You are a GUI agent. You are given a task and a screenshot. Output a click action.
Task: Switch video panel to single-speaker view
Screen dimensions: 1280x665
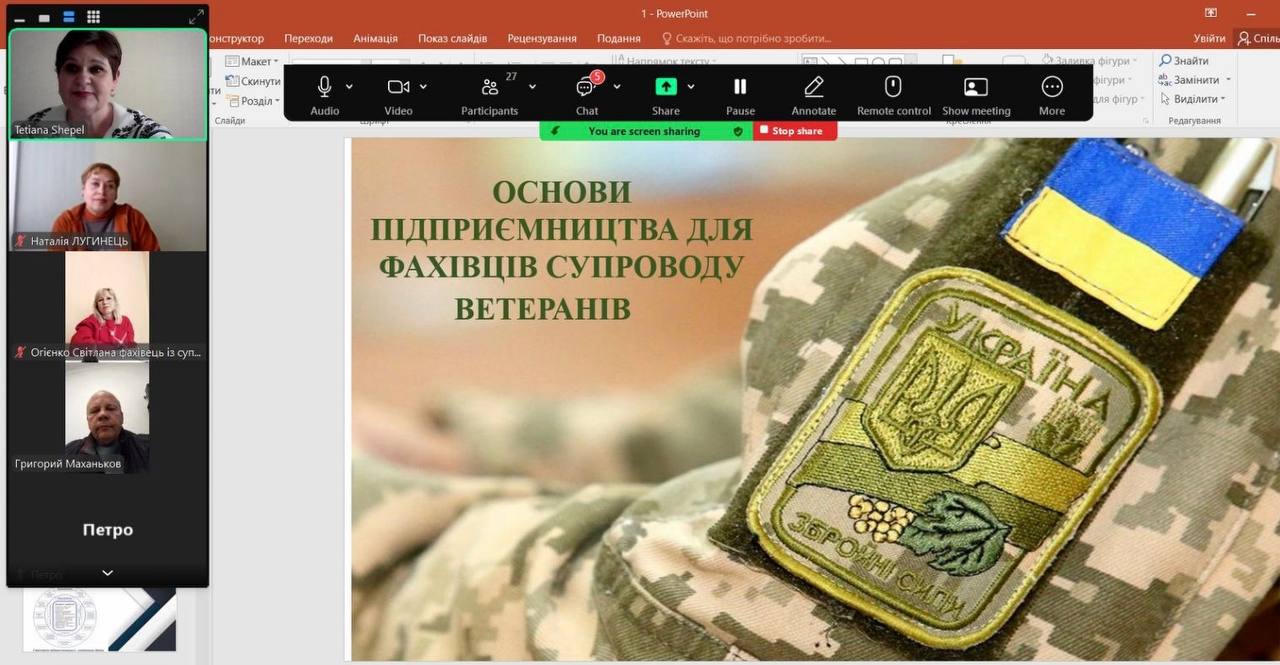tap(44, 17)
